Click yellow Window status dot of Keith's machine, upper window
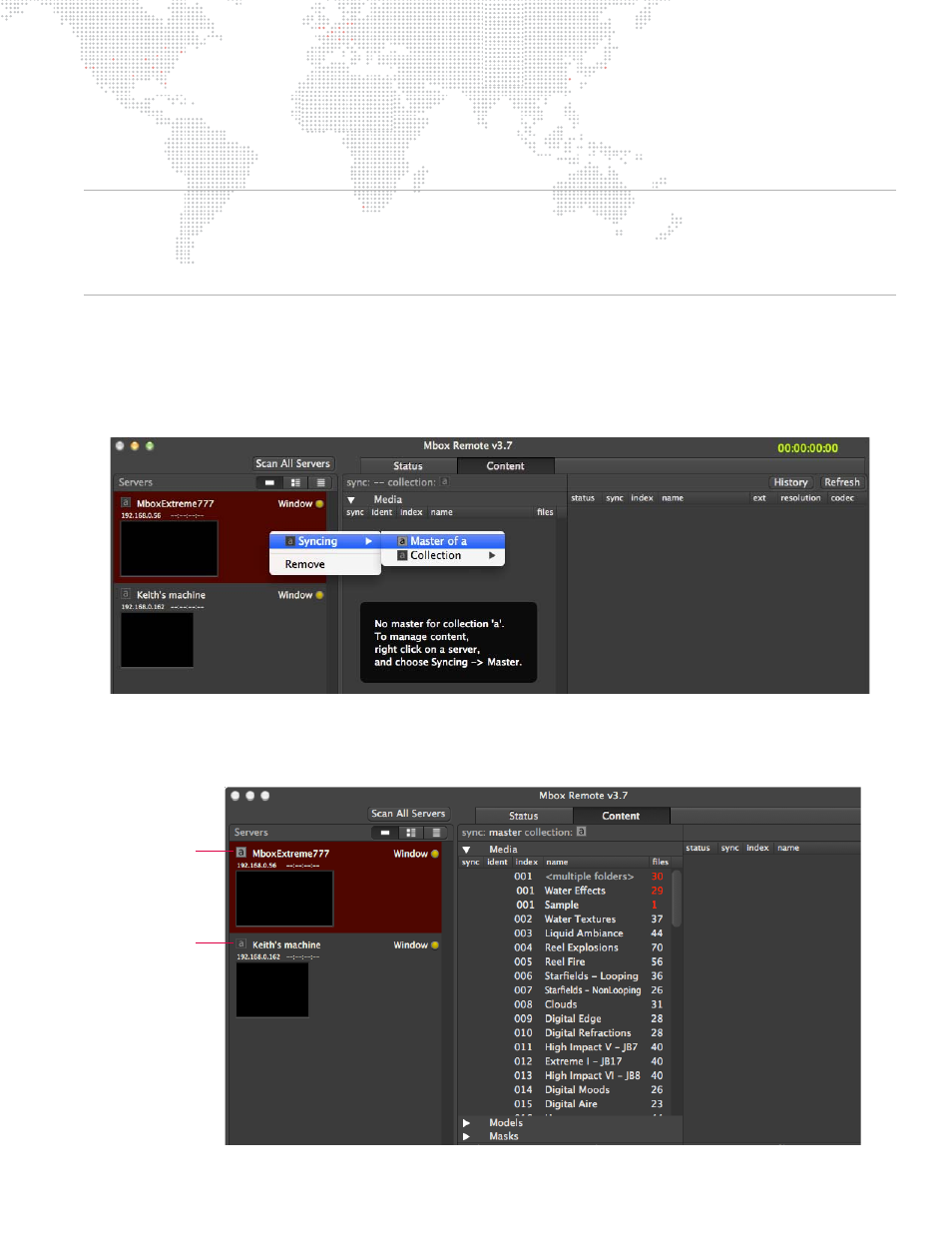The image size is (952, 1233). pos(319,595)
